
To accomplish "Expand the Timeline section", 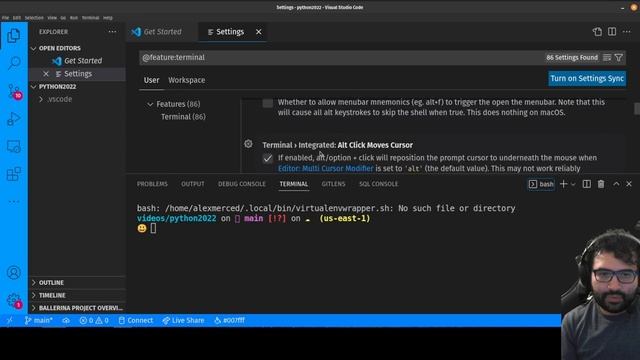I will [x=77, y=295].
